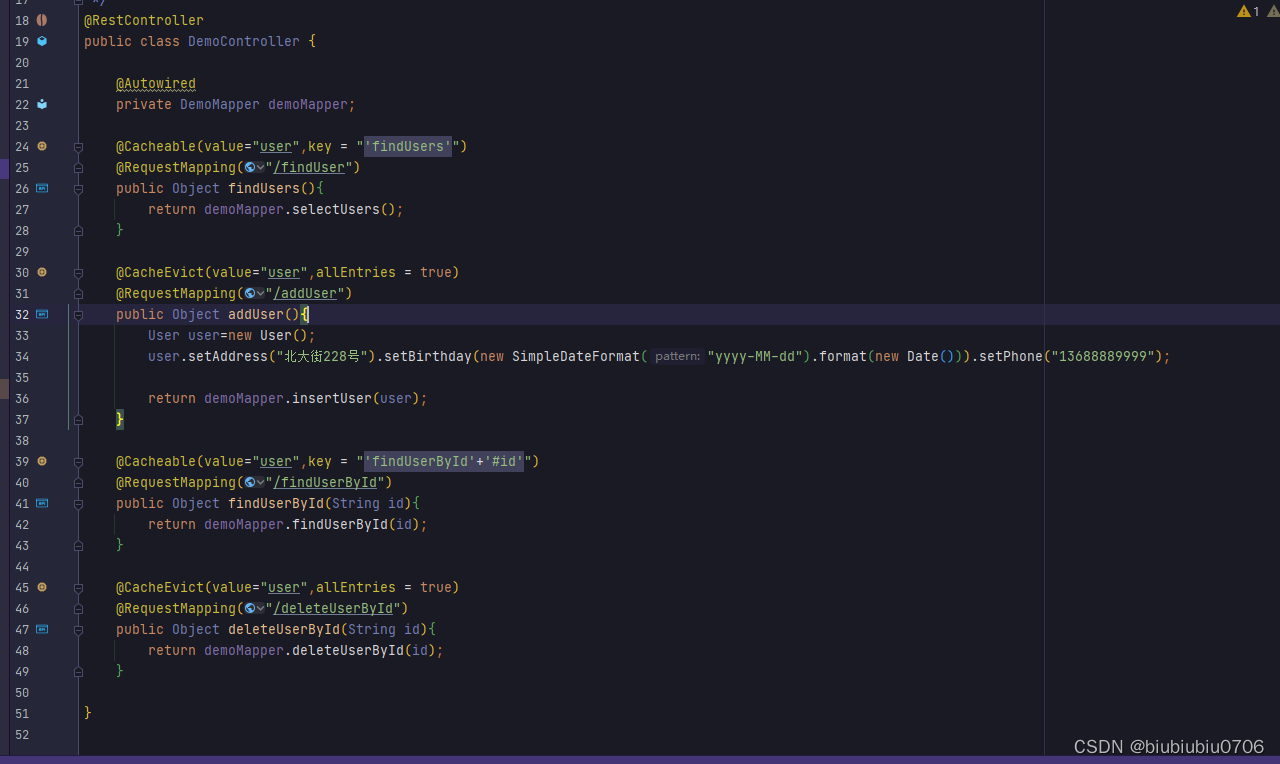Screen dimensions: 1280x764
Task: Click the fold end marker closing deleteUserById
Action: (78, 671)
